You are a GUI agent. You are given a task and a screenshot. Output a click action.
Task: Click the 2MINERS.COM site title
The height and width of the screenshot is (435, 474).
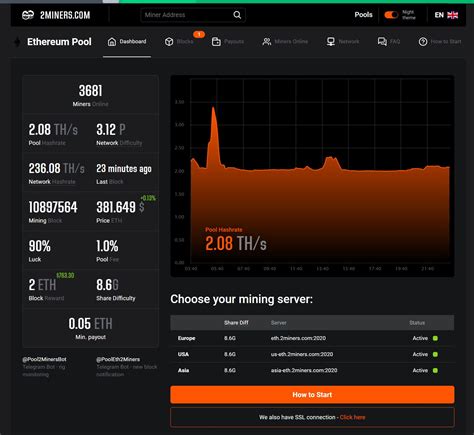tap(65, 15)
